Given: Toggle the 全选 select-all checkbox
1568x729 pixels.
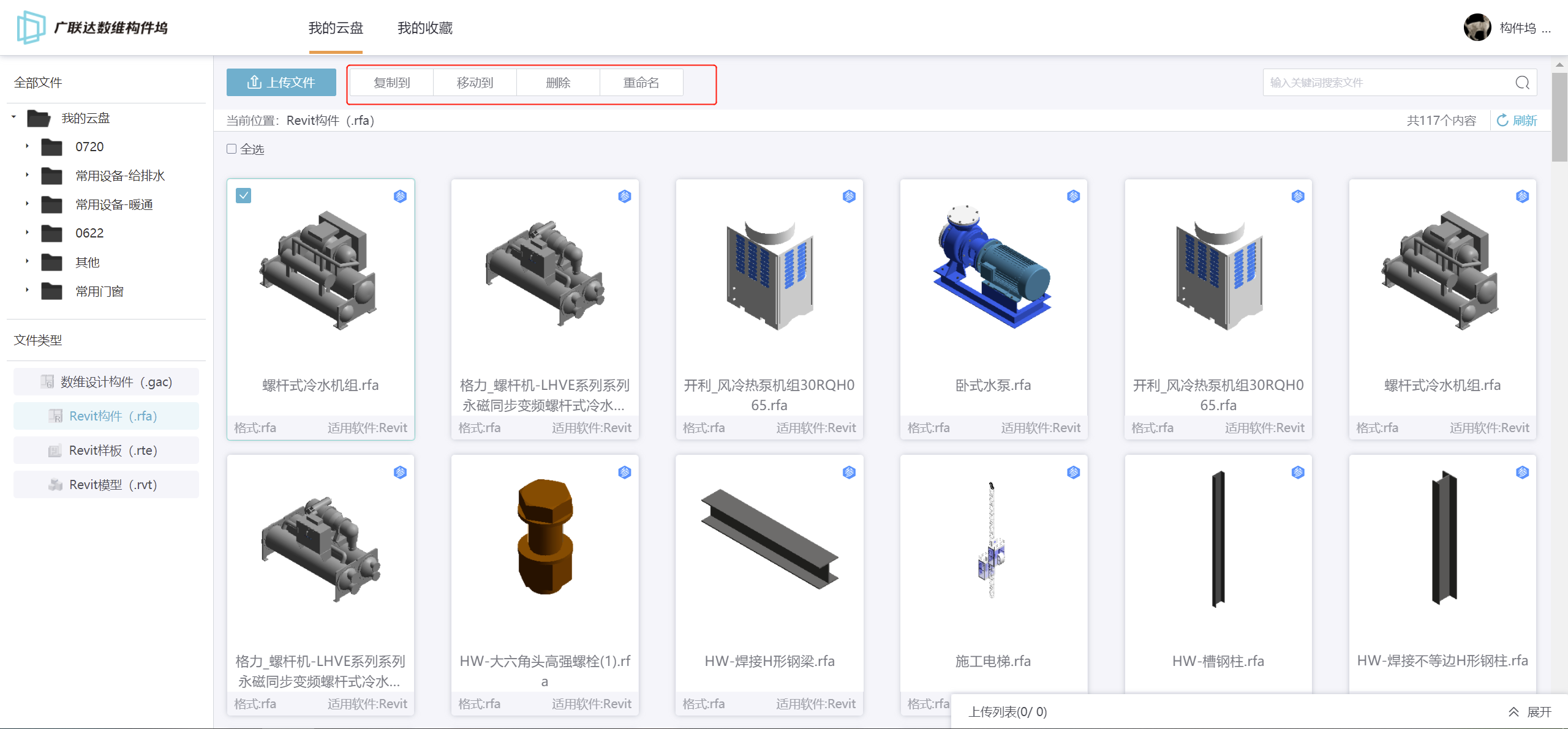Looking at the screenshot, I should (232, 149).
